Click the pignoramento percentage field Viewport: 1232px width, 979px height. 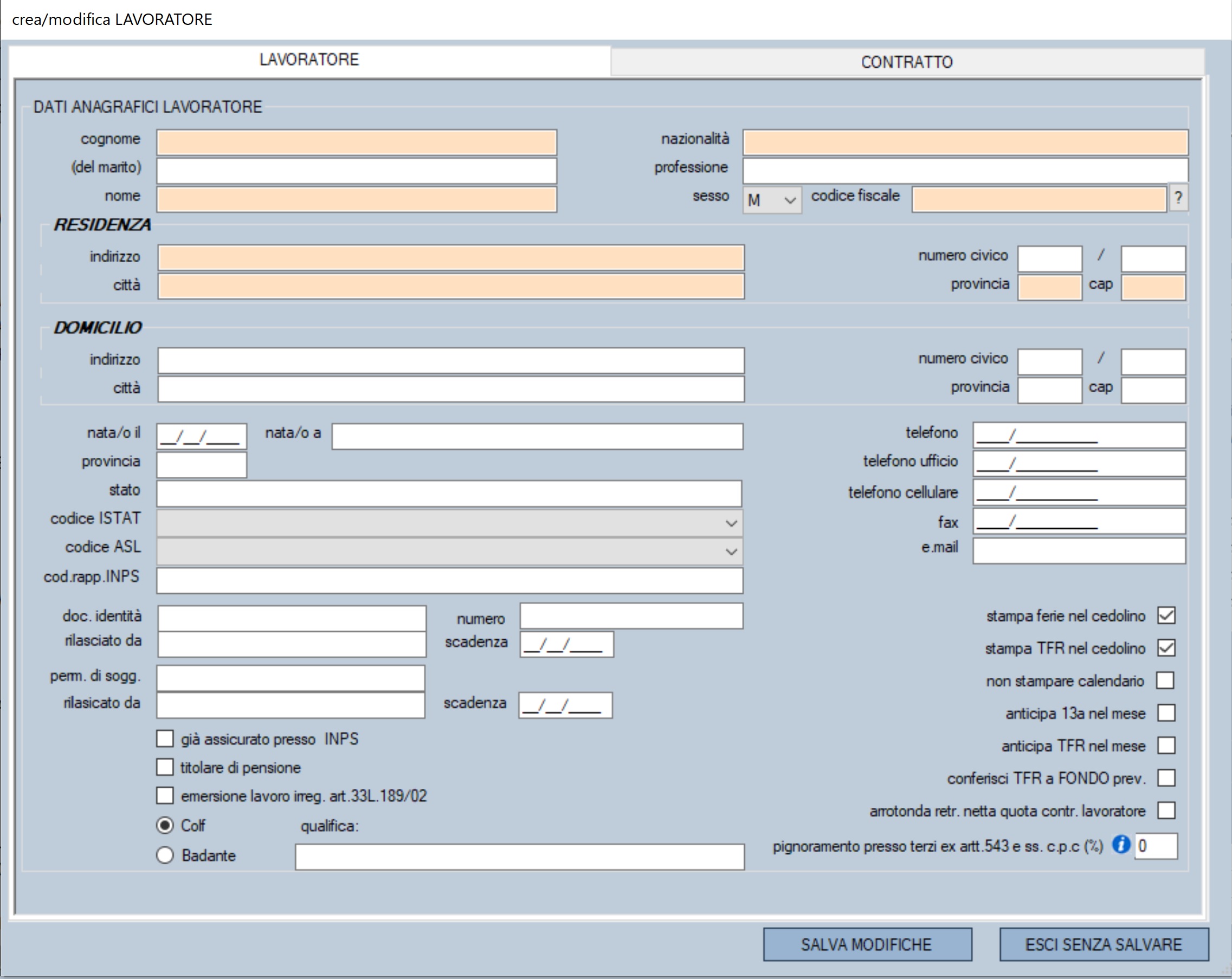(x=1156, y=846)
